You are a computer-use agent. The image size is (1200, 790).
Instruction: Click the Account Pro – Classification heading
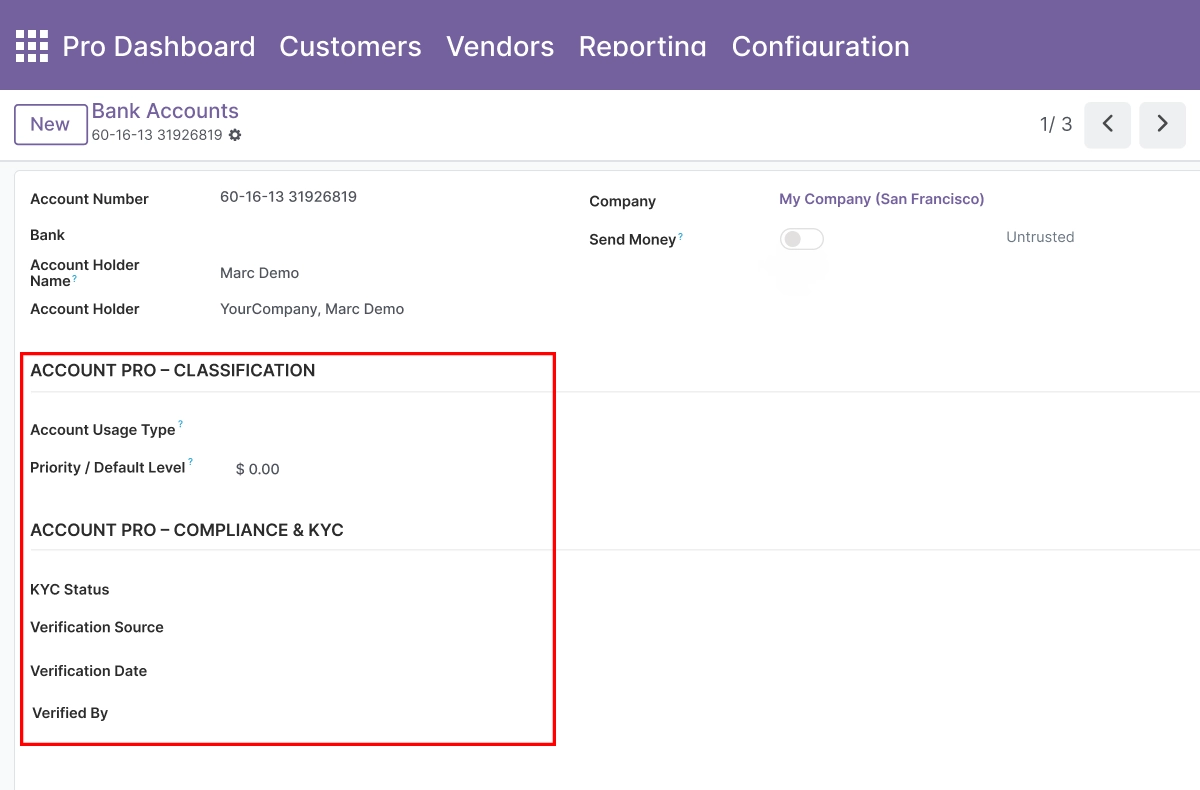pos(173,370)
